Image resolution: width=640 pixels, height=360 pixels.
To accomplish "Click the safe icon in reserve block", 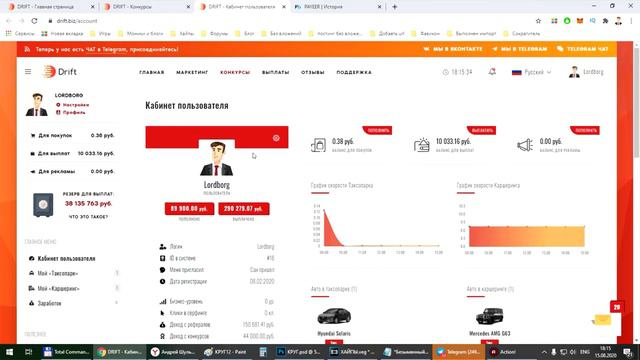I will coord(43,204).
